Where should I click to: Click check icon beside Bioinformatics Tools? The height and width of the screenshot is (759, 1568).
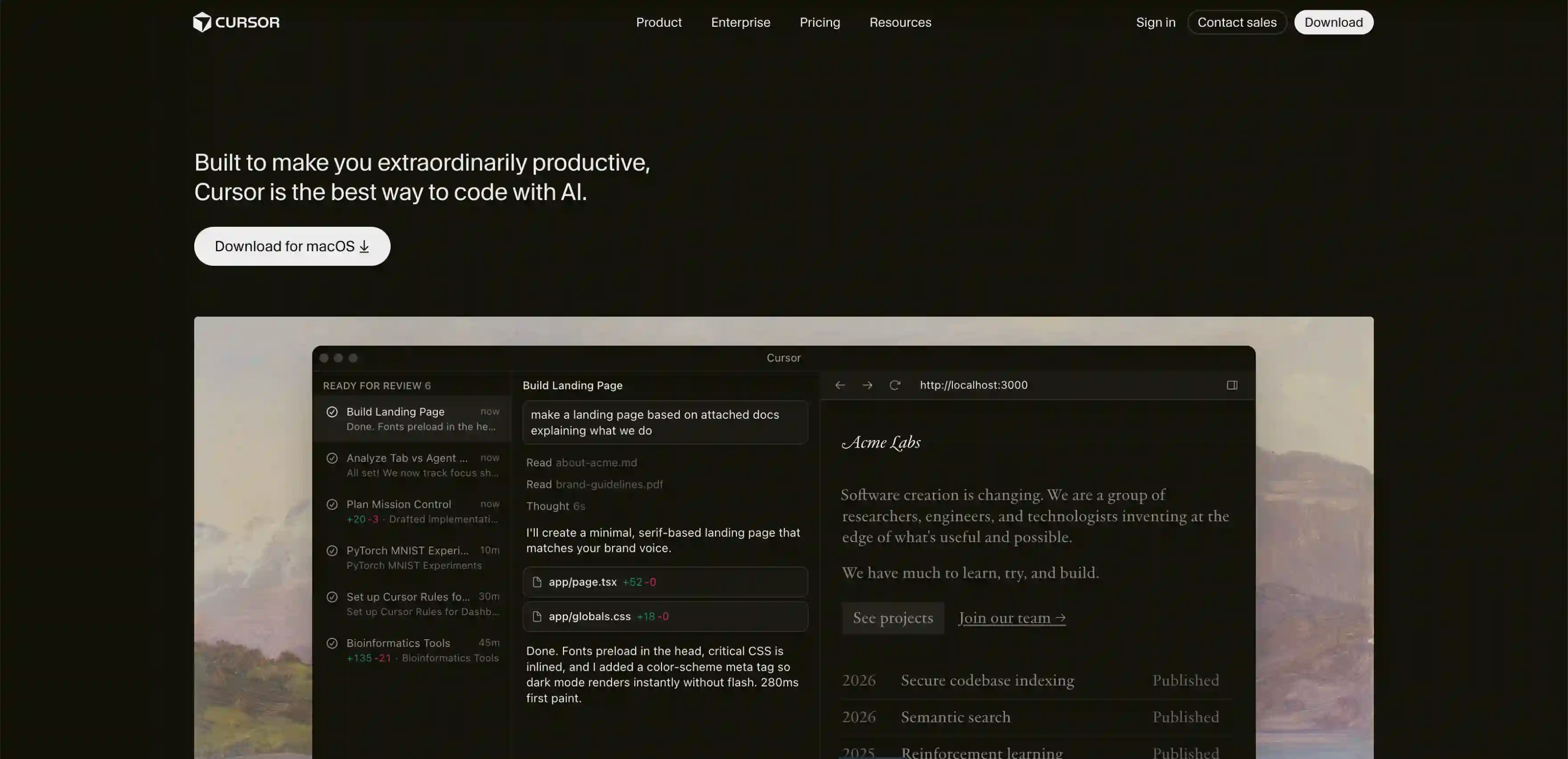[x=332, y=643]
